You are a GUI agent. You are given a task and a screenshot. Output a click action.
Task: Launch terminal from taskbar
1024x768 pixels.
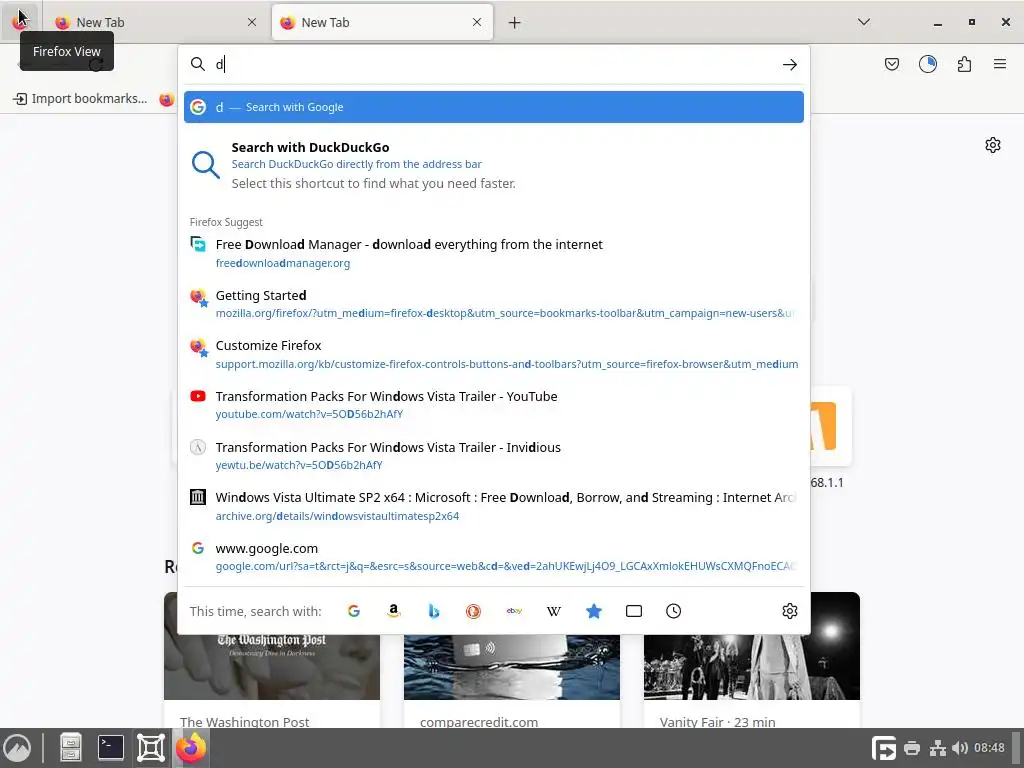[x=110, y=748]
